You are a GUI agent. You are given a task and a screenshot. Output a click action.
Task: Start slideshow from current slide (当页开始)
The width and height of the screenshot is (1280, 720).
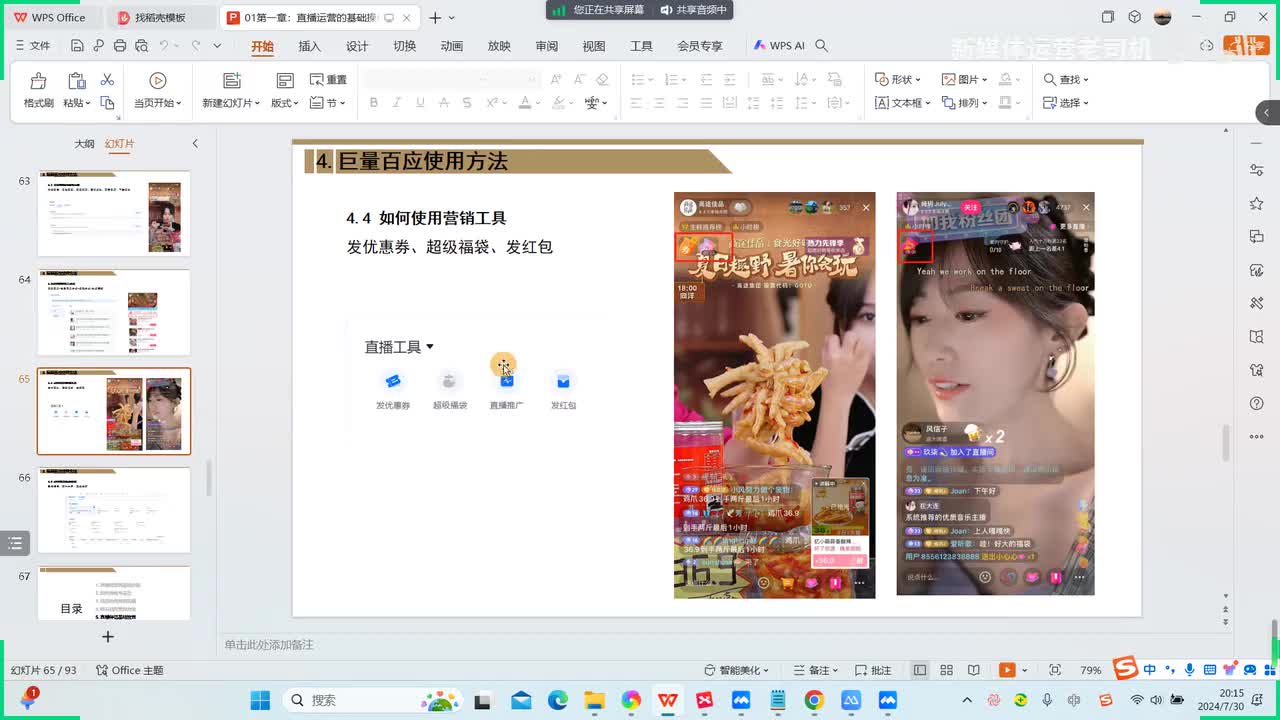[x=157, y=90]
